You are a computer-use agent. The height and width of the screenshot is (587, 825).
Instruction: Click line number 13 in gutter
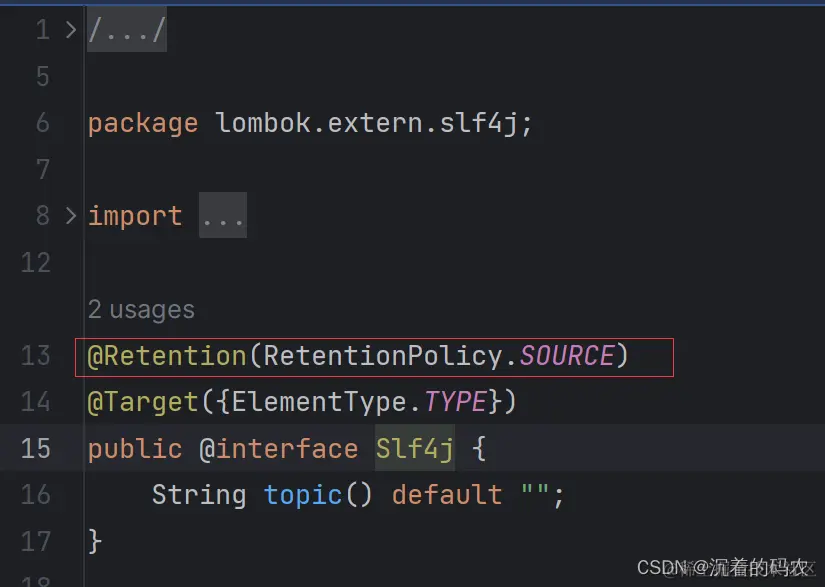[36, 356]
